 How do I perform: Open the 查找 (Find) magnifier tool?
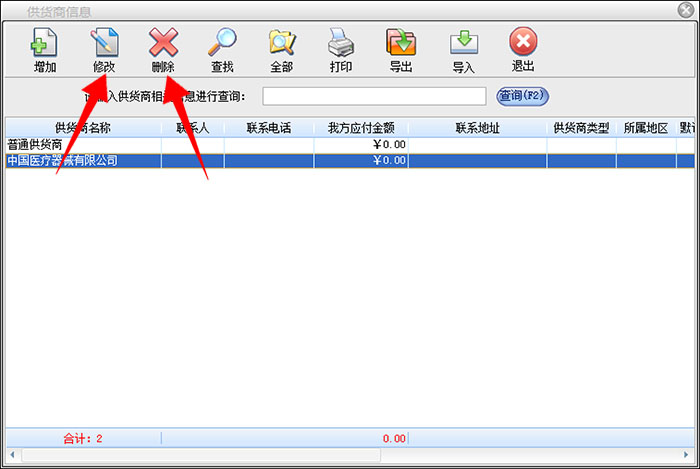pyautogui.click(x=222, y=50)
